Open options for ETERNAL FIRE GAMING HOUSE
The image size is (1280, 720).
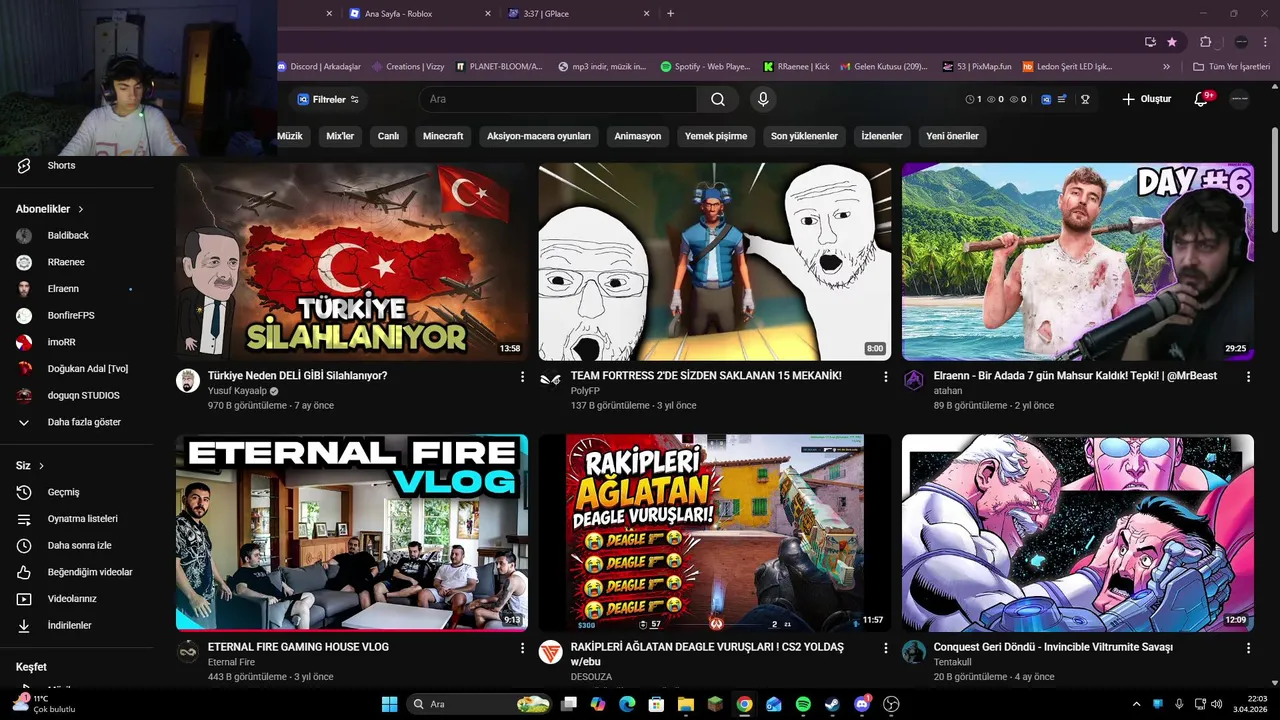522,648
